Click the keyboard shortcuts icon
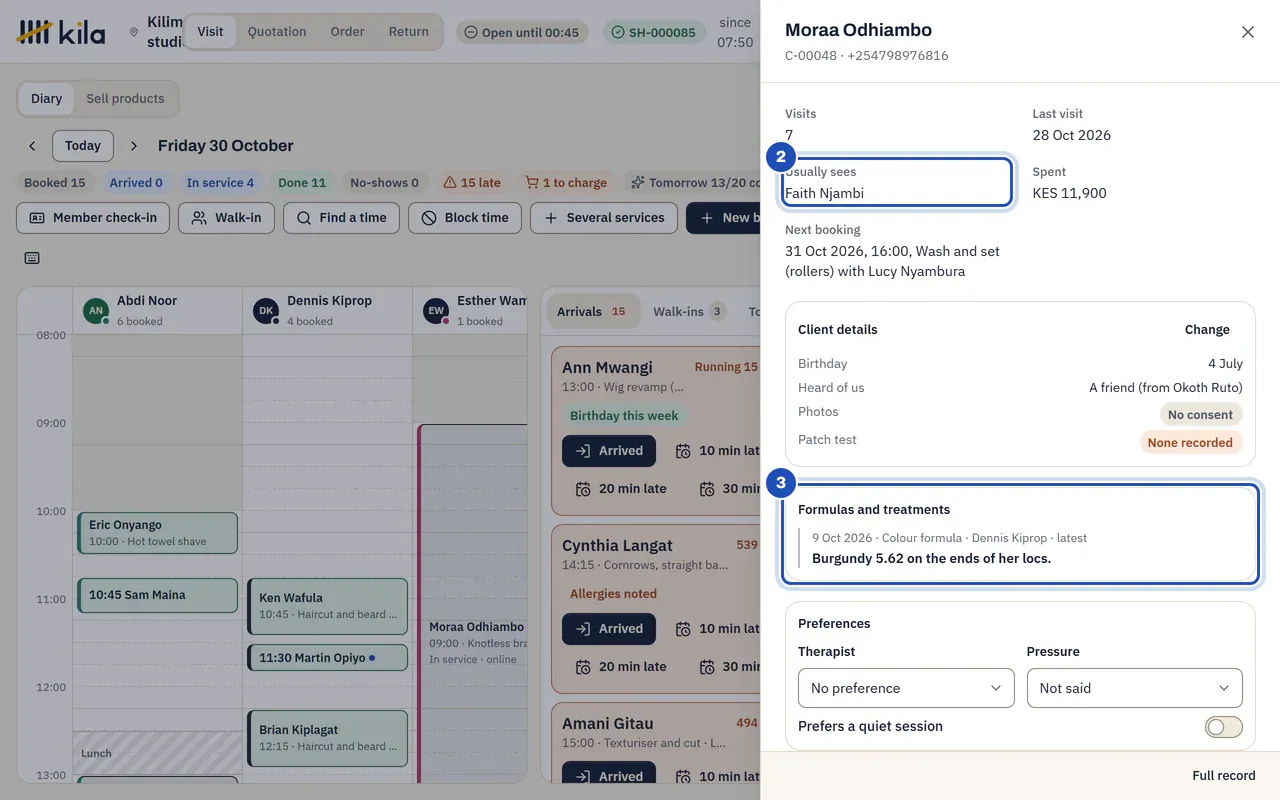 pyautogui.click(x=32, y=258)
